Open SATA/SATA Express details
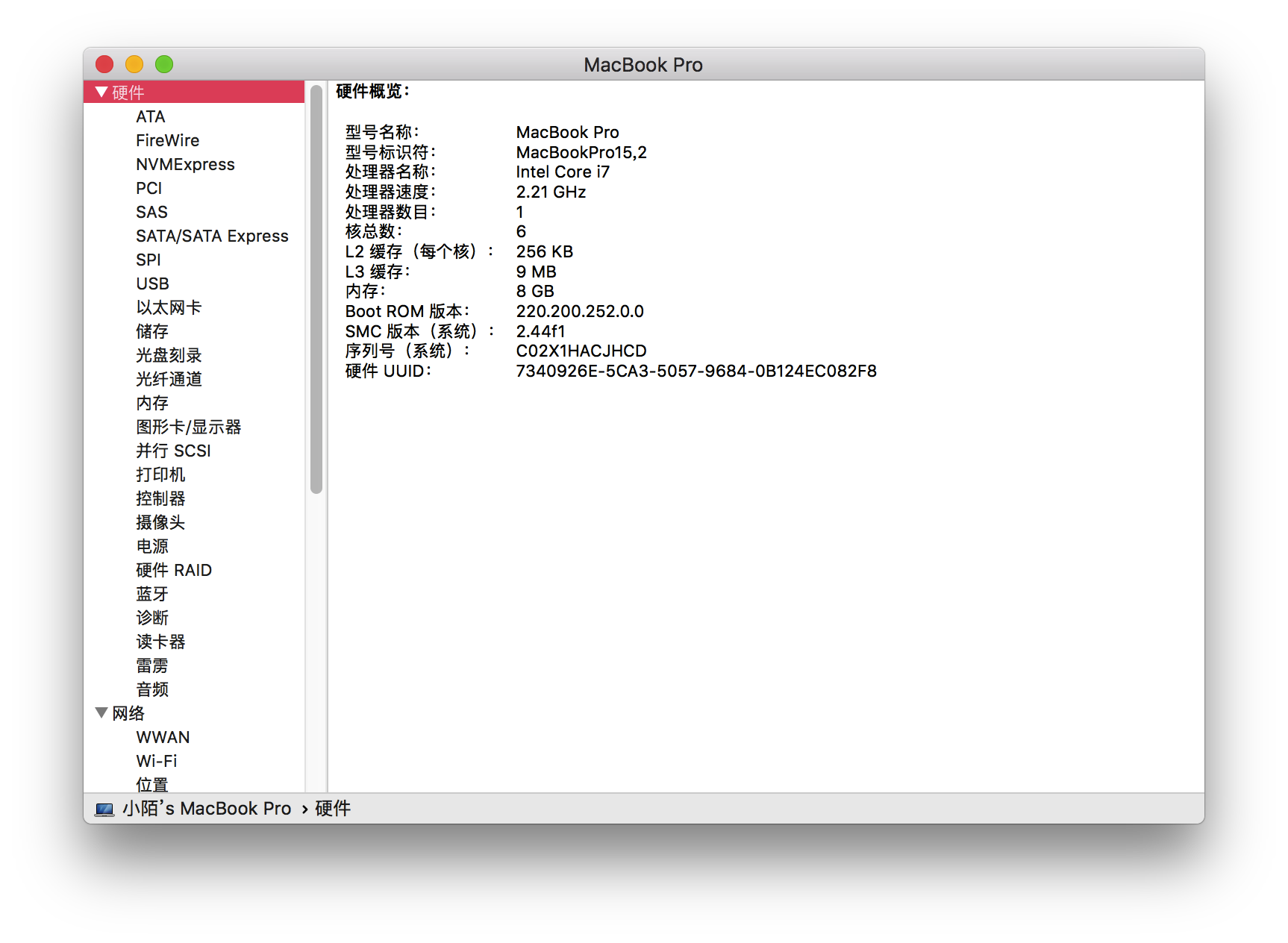This screenshot has height=943, width=1288. (x=212, y=236)
